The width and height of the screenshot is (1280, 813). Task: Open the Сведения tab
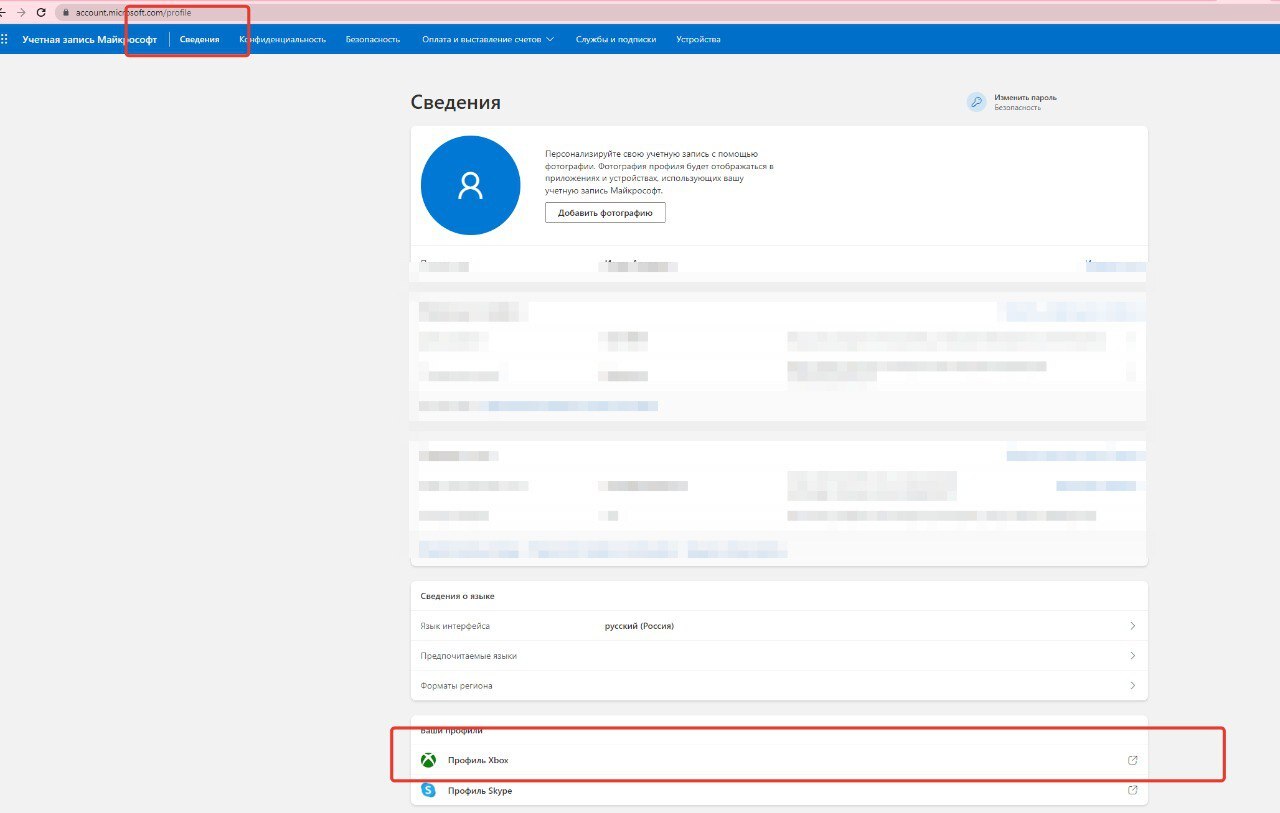click(x=200, y=39)
